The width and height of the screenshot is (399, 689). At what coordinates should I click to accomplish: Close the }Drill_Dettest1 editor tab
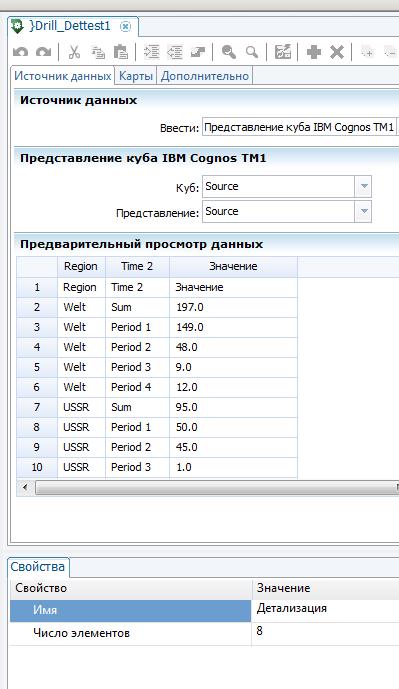[x=126, y=27]
